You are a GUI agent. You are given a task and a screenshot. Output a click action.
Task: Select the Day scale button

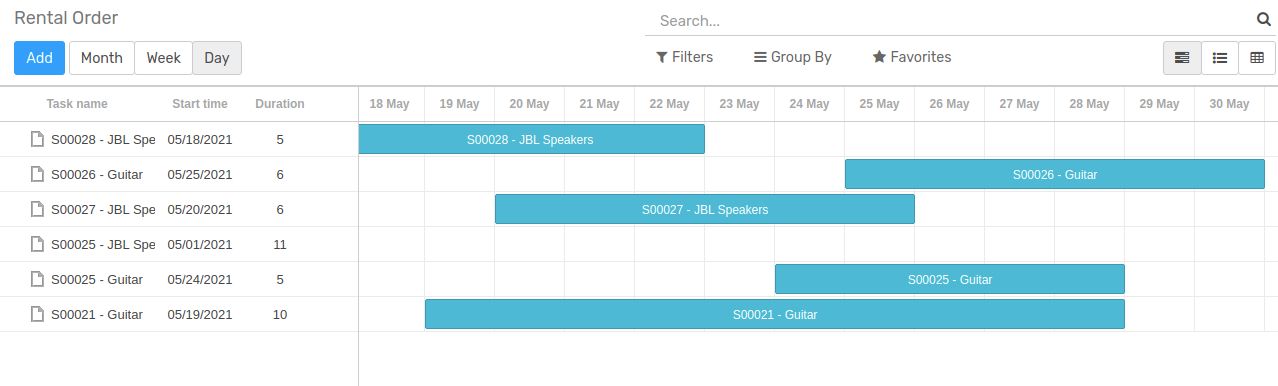(217, 58)
